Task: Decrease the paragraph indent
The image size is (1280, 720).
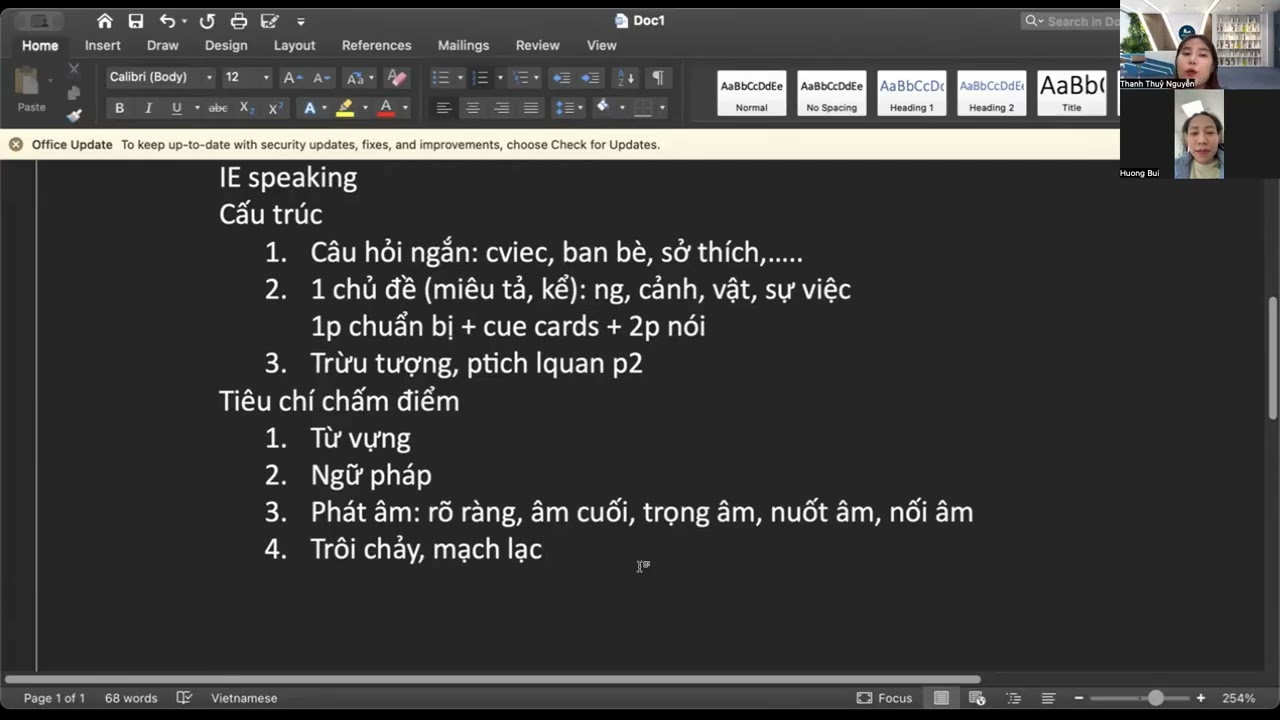Action: tap(562, 77)
